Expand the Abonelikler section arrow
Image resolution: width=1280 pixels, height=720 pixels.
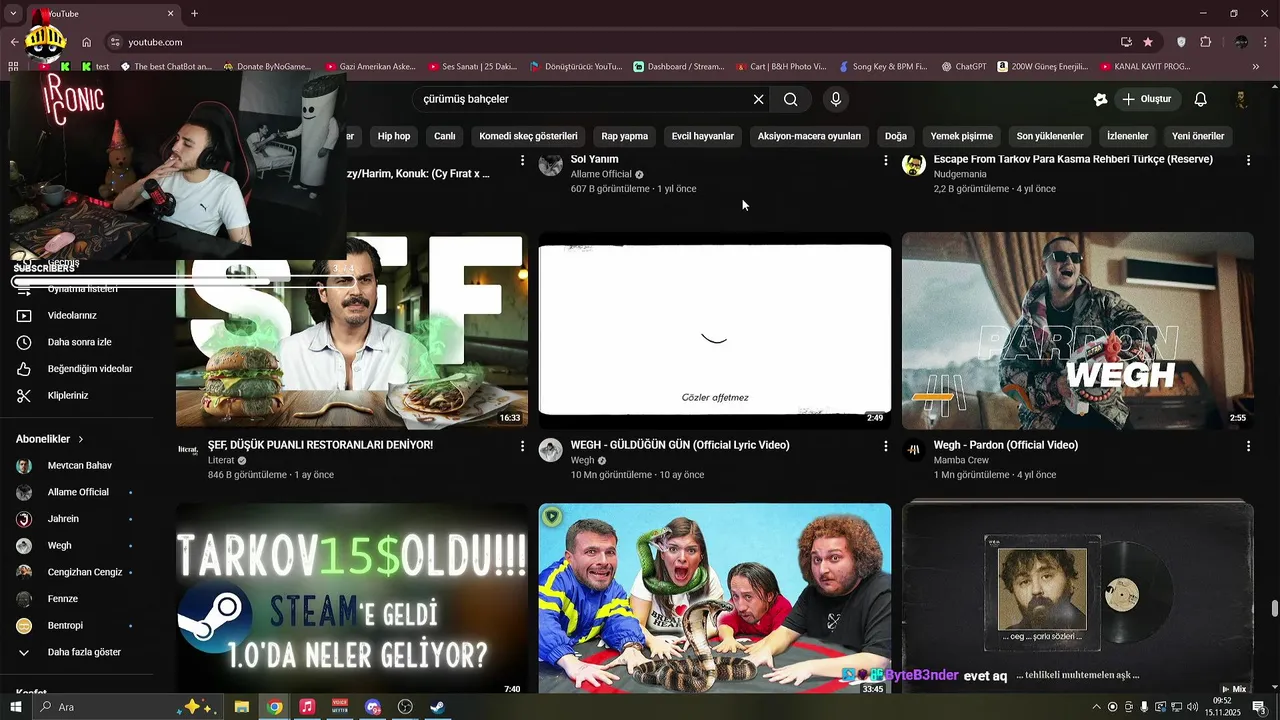pyautogui.click(x=81, y=439)
